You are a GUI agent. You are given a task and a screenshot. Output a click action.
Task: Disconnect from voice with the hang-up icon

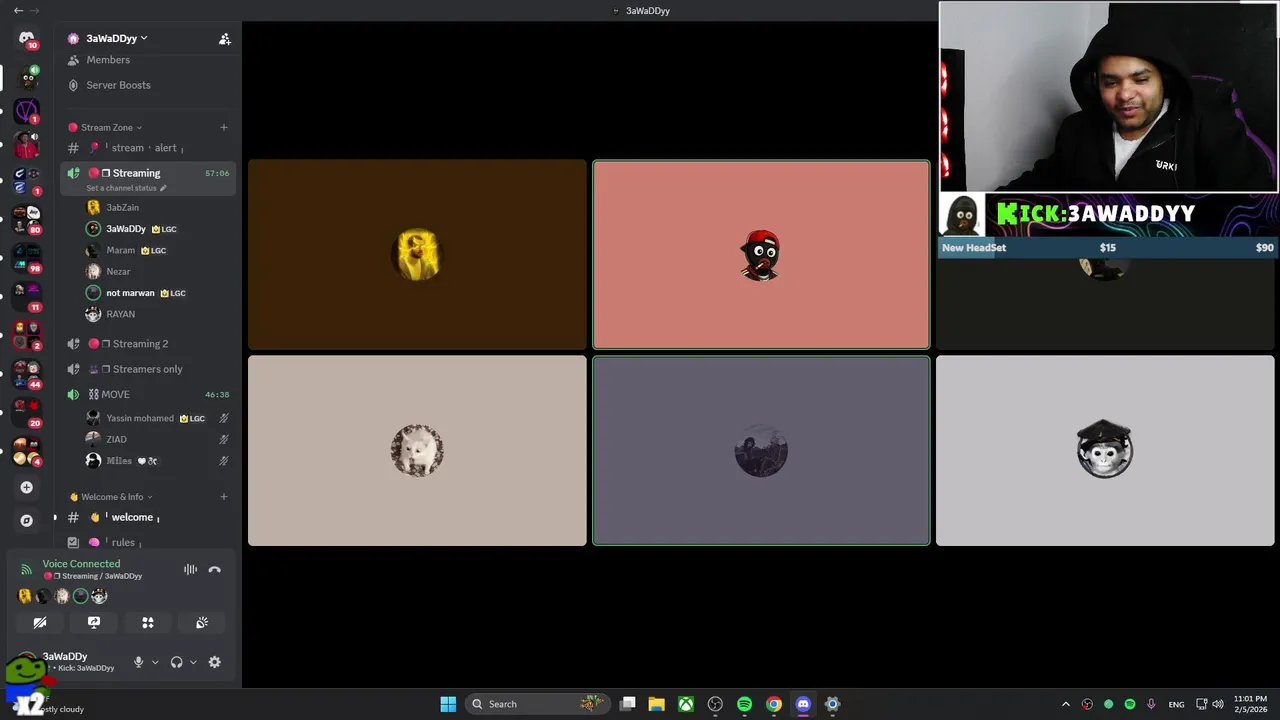[x=214, y=569]
